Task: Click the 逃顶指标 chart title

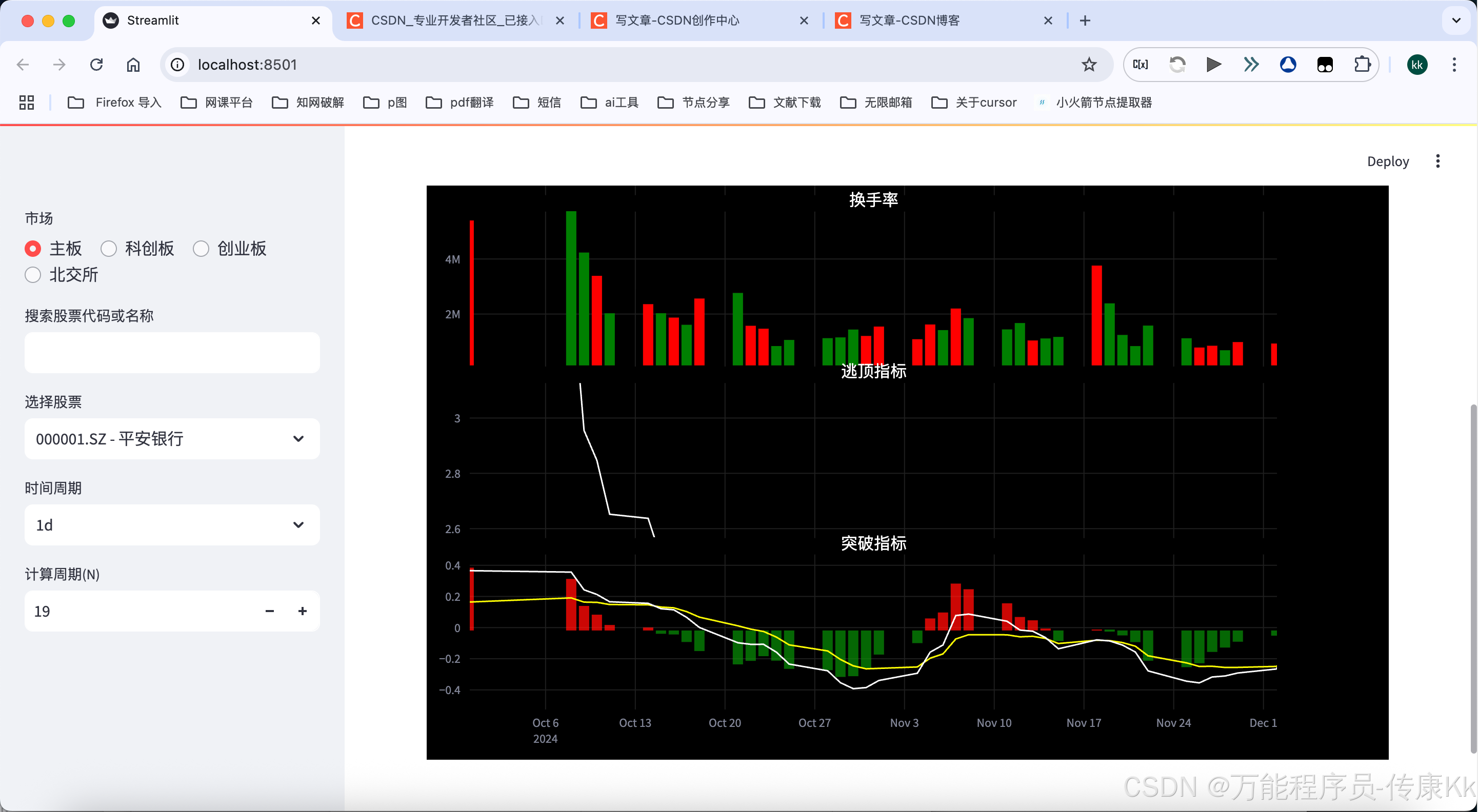Action: (x=873, y=371)
